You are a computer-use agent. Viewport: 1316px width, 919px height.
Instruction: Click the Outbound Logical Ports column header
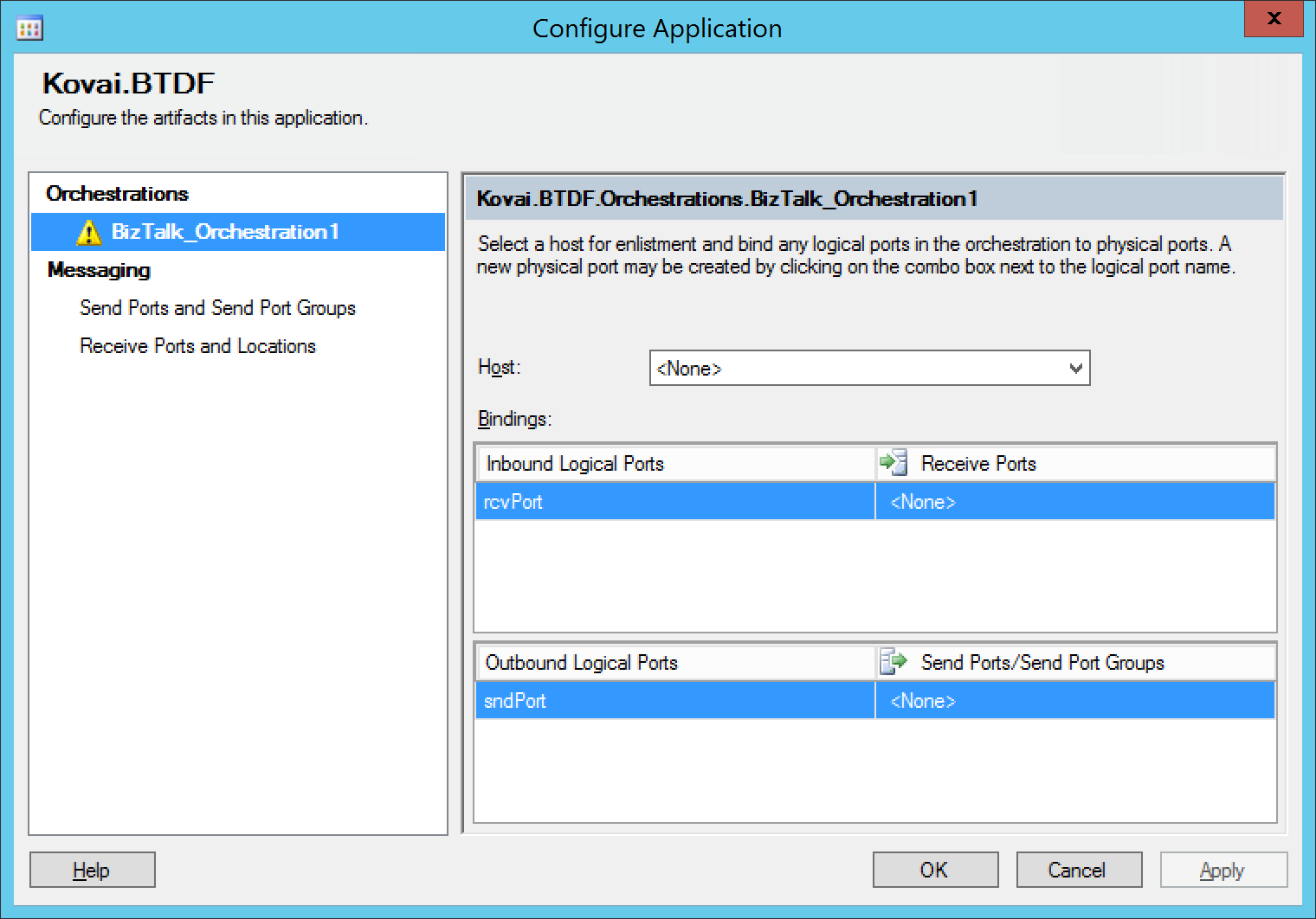point(581,662)
